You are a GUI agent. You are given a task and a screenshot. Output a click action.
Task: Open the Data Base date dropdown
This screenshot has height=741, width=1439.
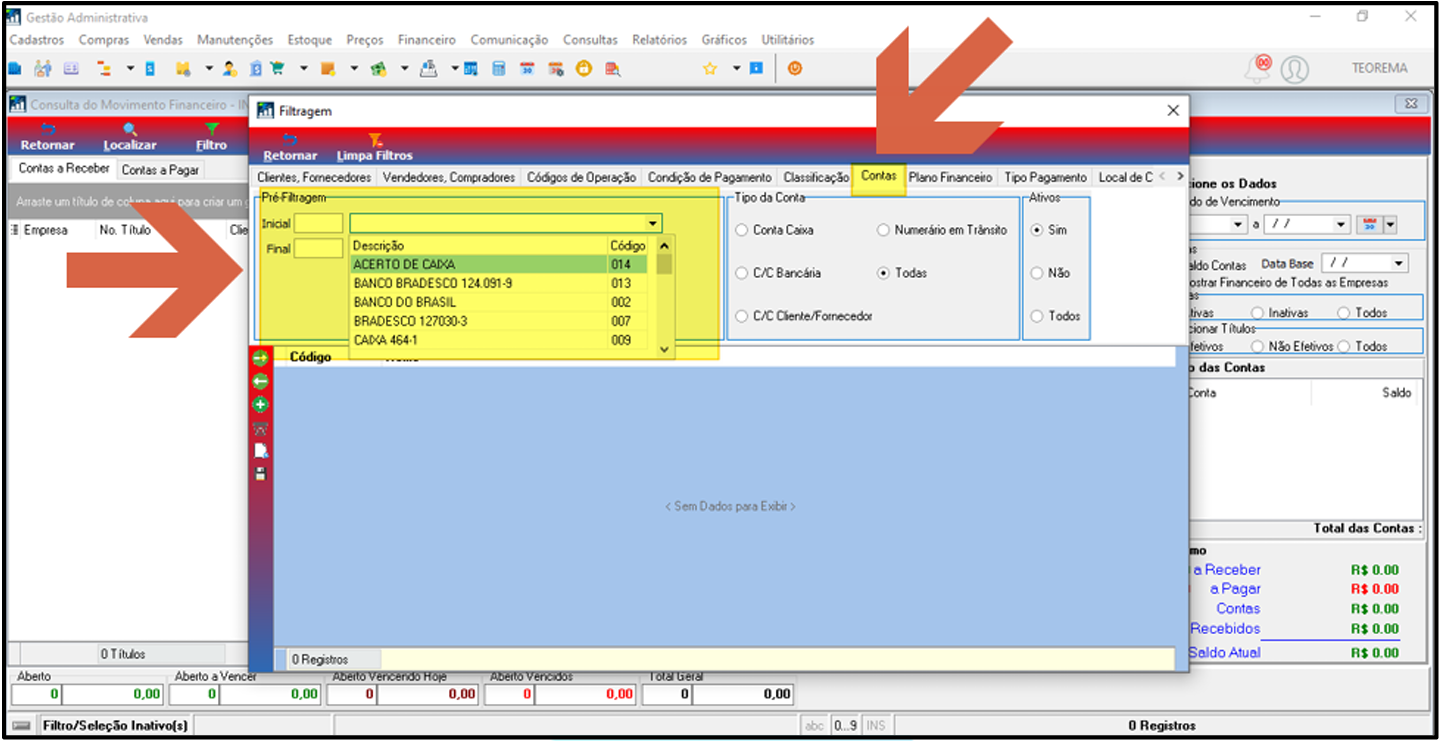point(1398,264)
